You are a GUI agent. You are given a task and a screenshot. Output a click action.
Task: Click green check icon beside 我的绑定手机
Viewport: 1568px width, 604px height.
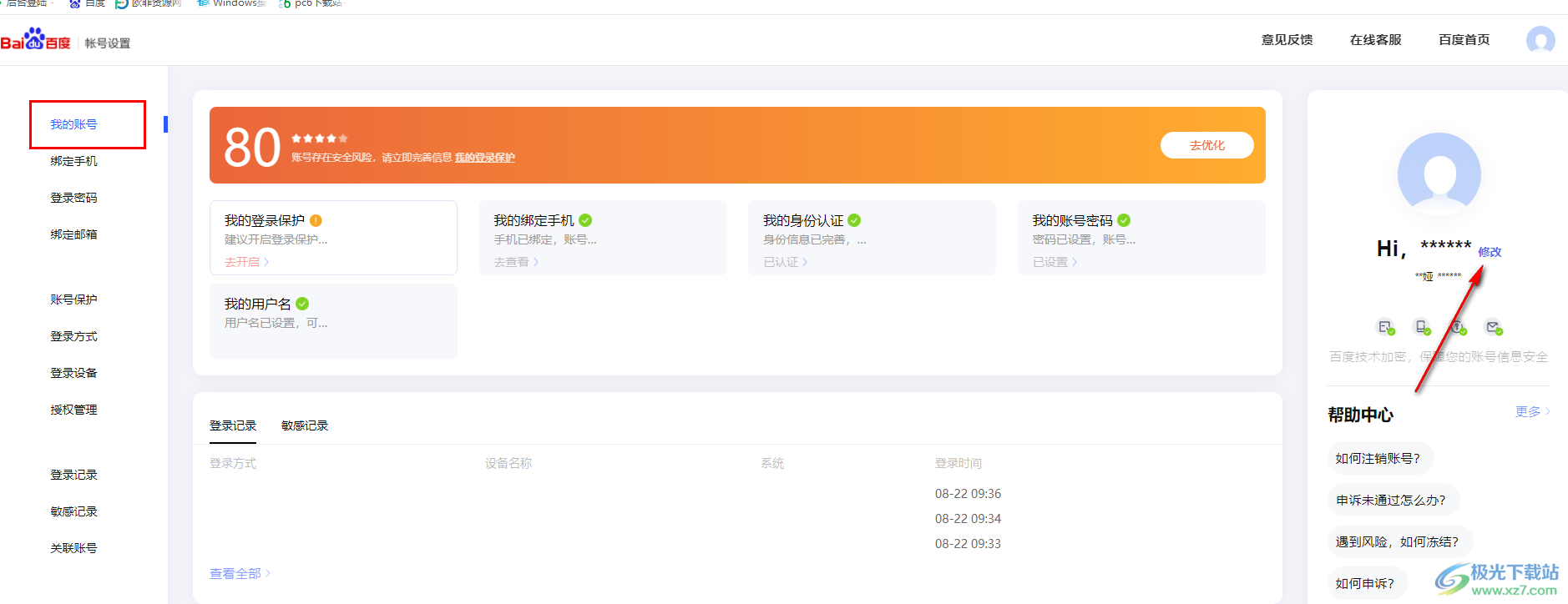(x=585, y=220)
